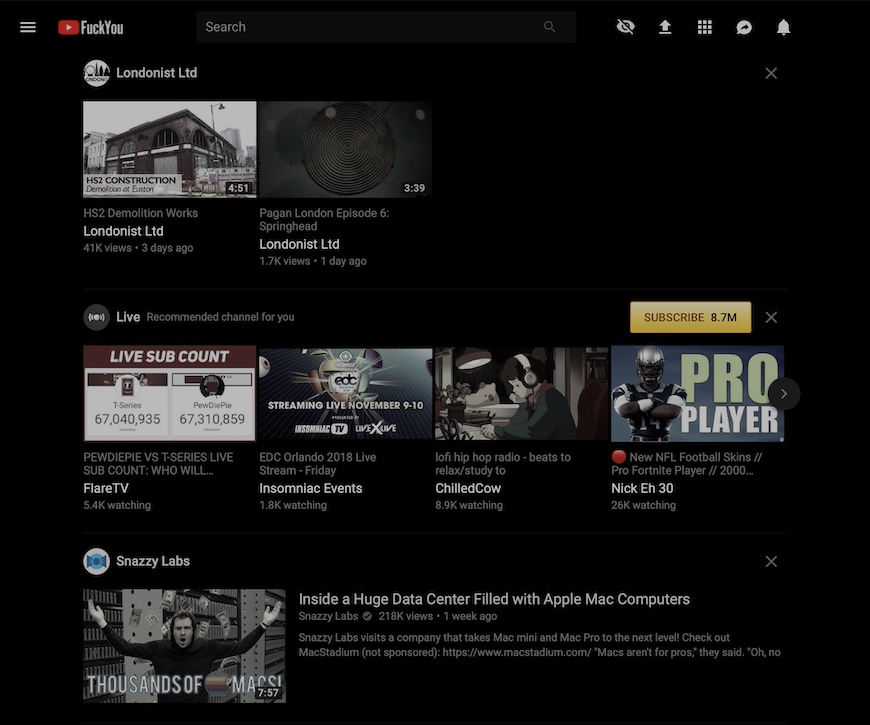The image size is (870, 725).
Task: Open Snazzy Labs channel name below title
Action: coord(328,616)
